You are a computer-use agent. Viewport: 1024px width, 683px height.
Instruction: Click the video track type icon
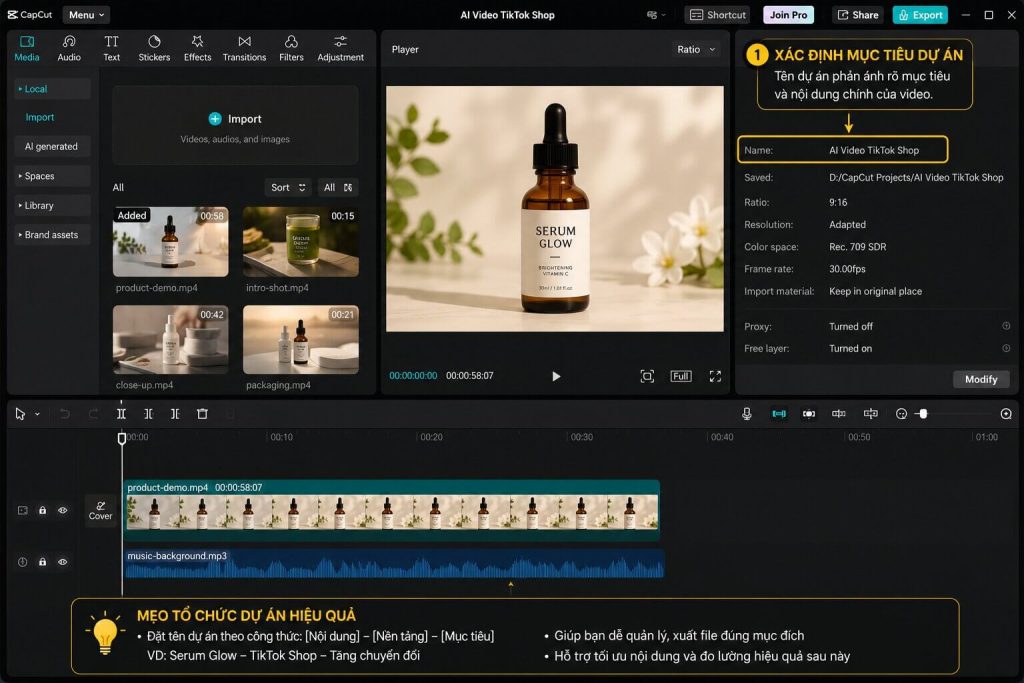pyautogui.click(x=23, y=511)
